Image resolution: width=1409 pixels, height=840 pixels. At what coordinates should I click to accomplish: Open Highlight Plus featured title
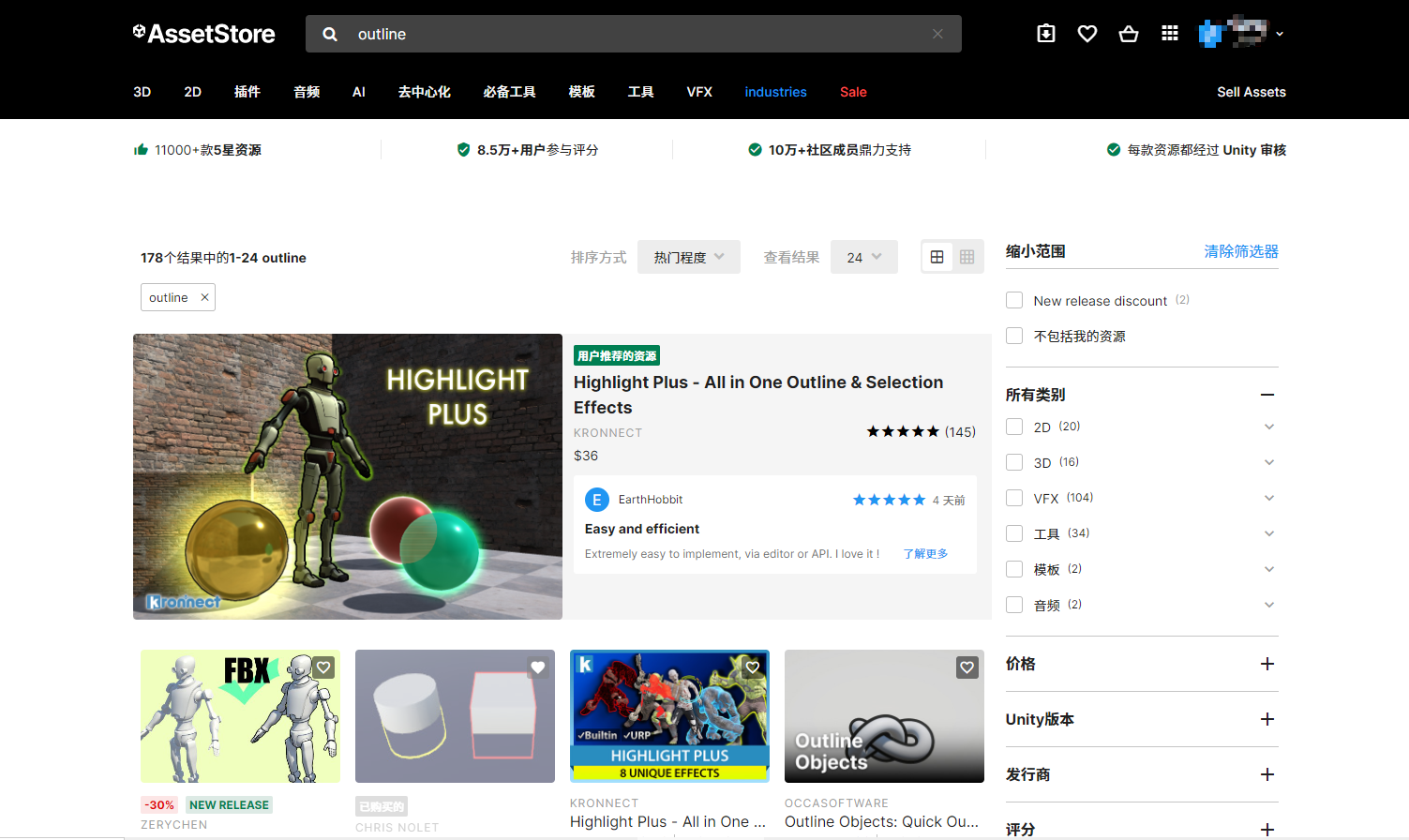pyautogui.click(x=758, y=395)
